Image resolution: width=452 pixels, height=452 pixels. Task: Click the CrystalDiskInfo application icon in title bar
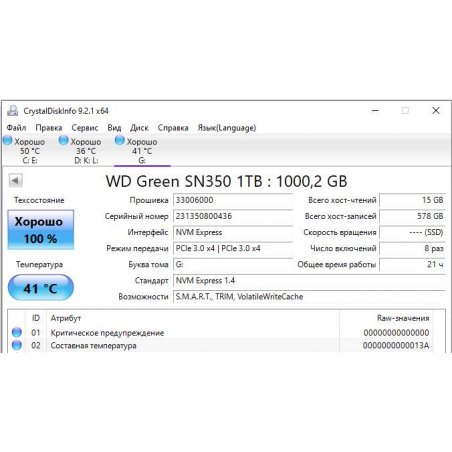[x=13, y=111]
